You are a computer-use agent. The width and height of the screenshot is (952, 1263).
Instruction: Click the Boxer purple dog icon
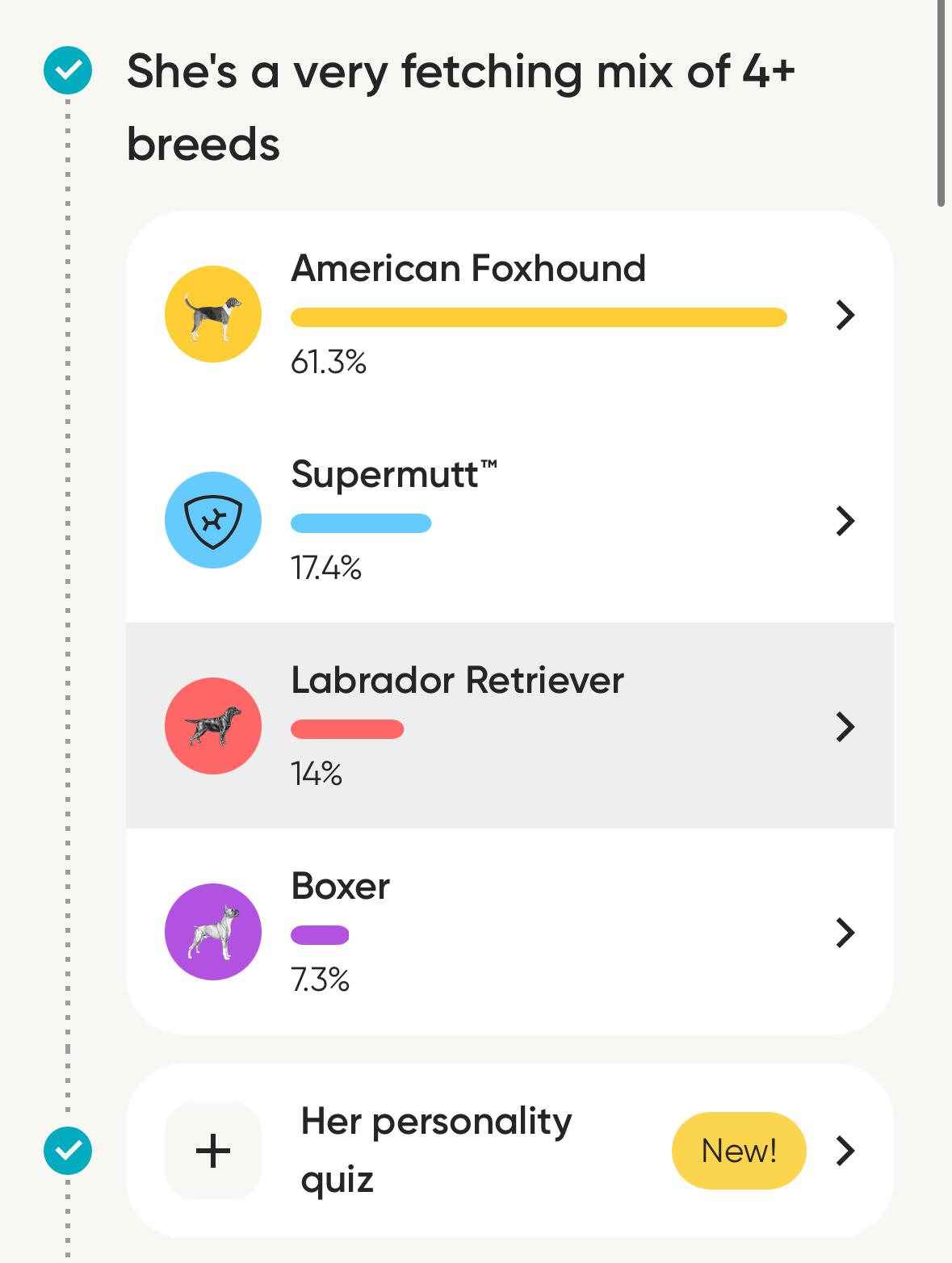pos(212,932)
